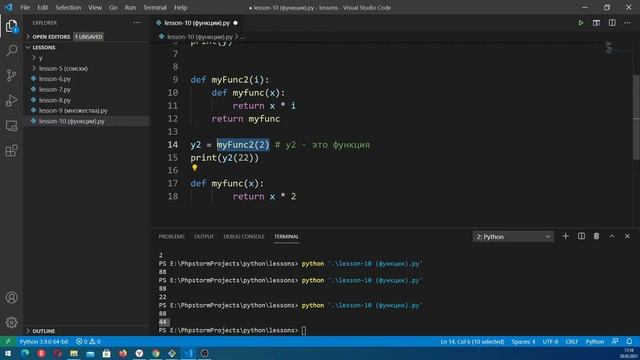Open the View menu
Image resolution: width=640 pixels, height=360 pixels.
95,7
